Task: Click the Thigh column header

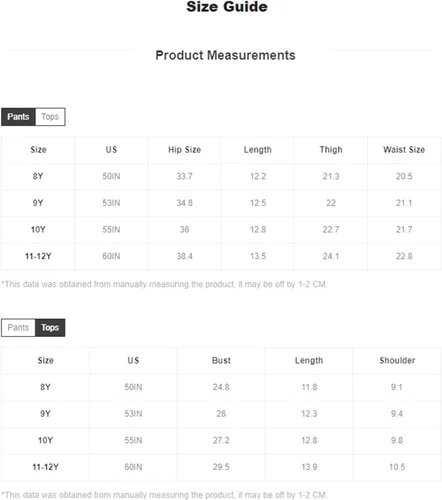Action: 331,150
